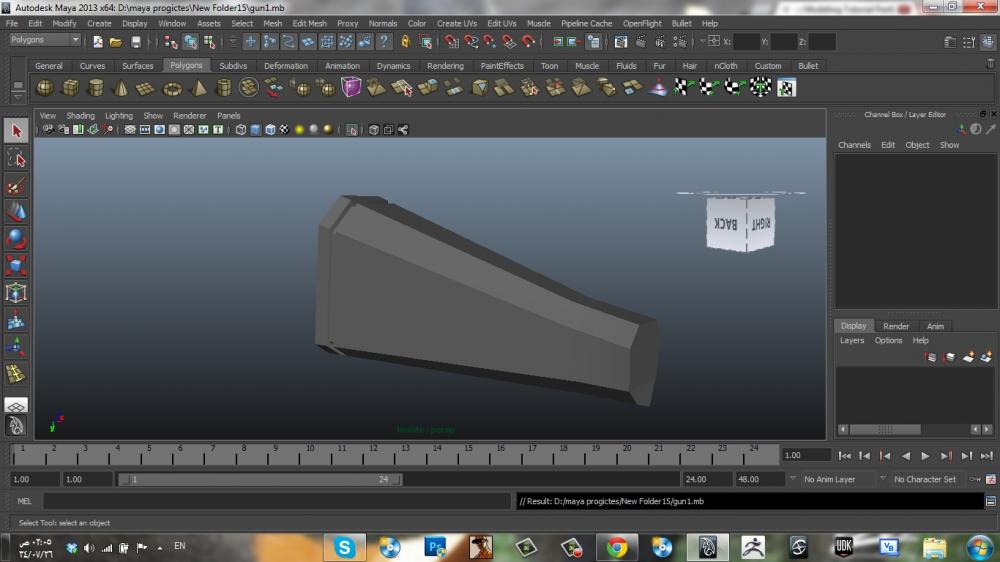Activate the Paint Selection tool

tap(16, 187)
